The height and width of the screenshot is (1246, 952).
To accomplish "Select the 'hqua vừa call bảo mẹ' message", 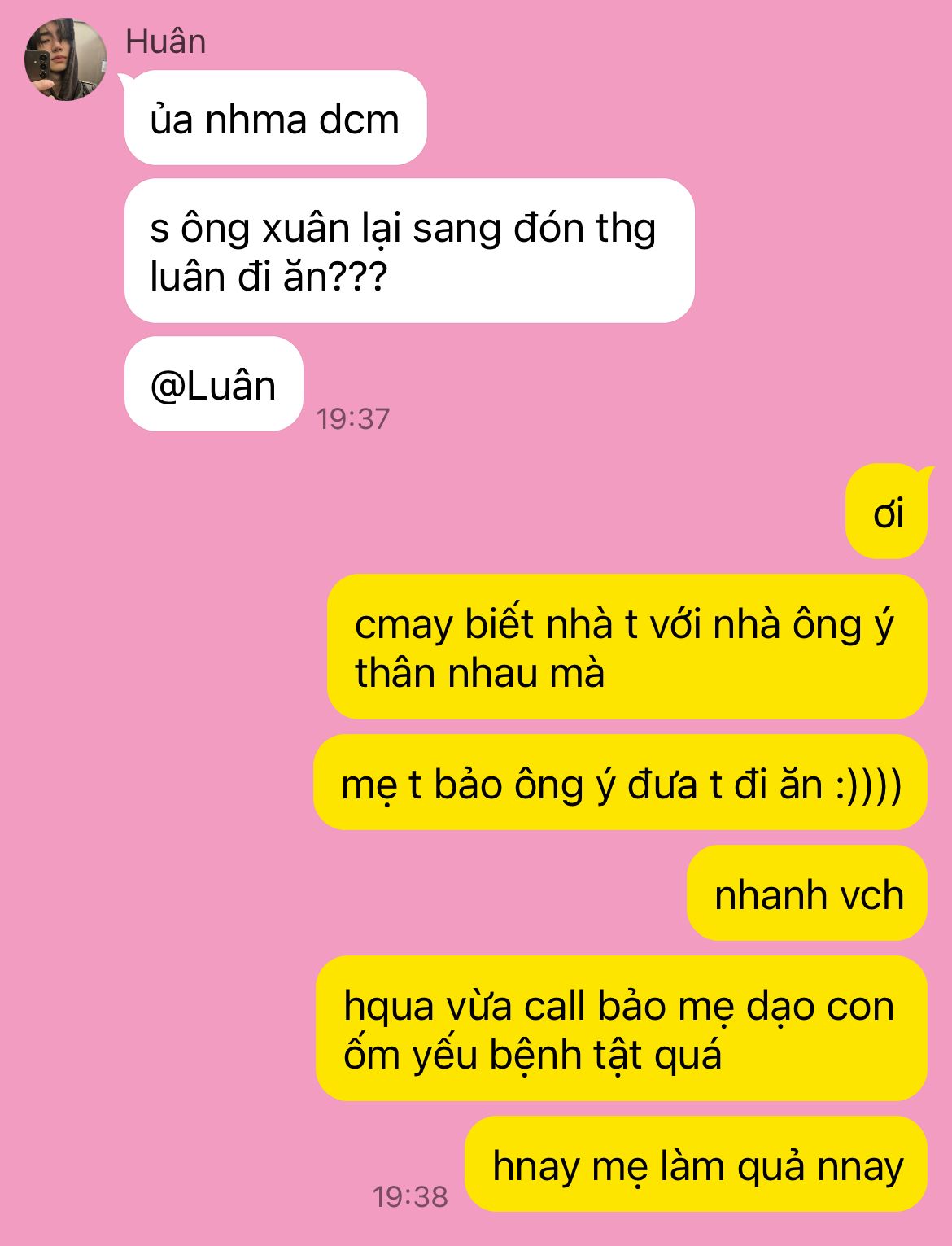I will tap(622, 1029).
